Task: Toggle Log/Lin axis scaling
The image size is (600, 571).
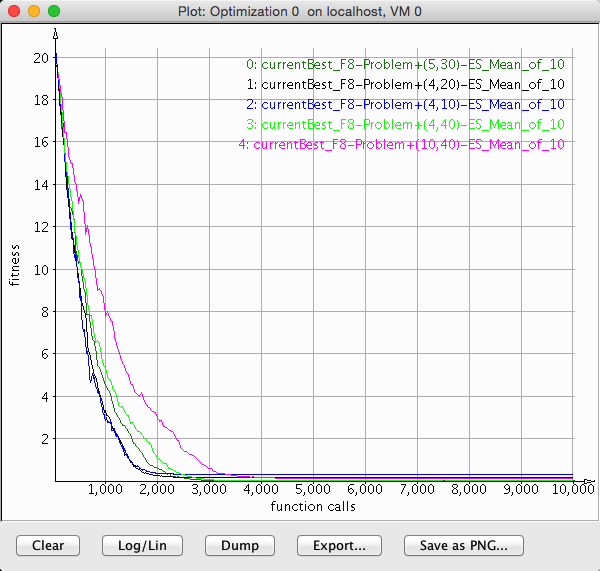Action: [x=142, y=545]
